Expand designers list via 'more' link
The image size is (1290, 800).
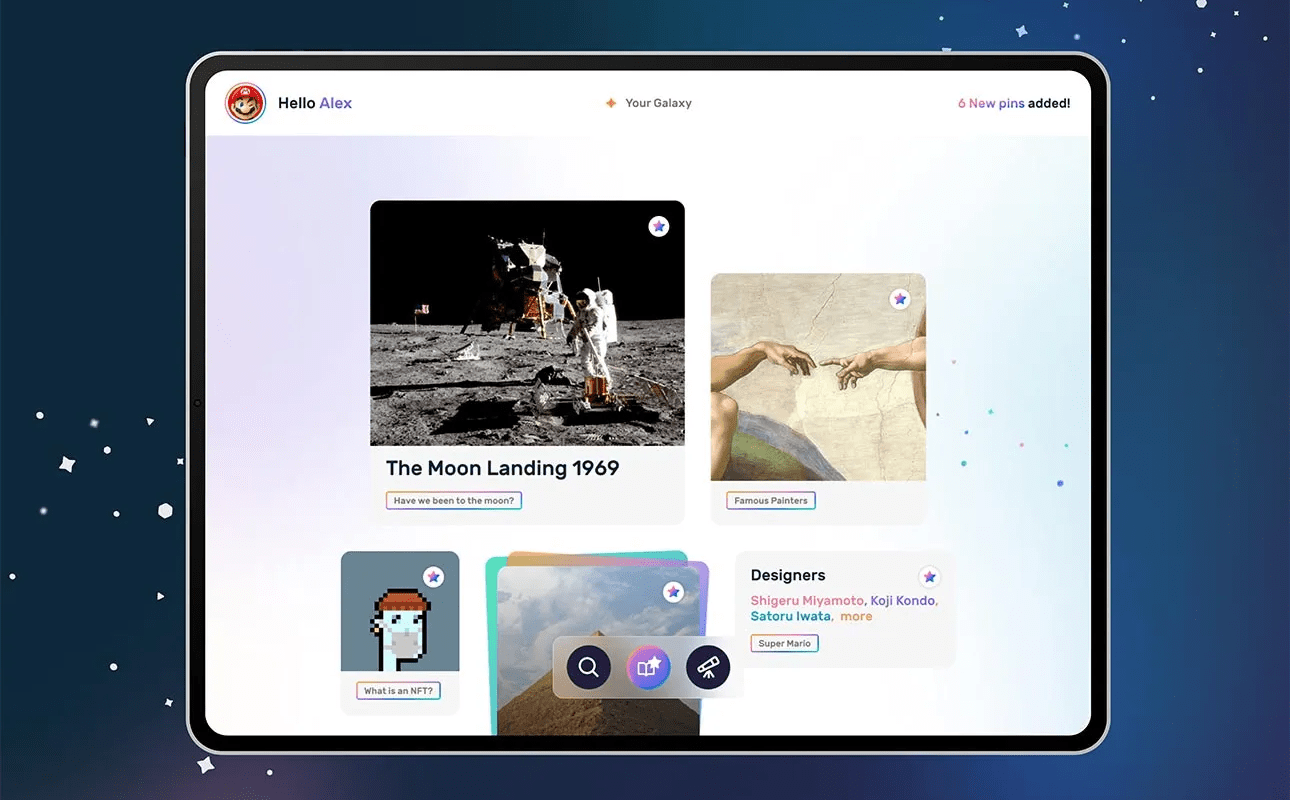point(856,617)
